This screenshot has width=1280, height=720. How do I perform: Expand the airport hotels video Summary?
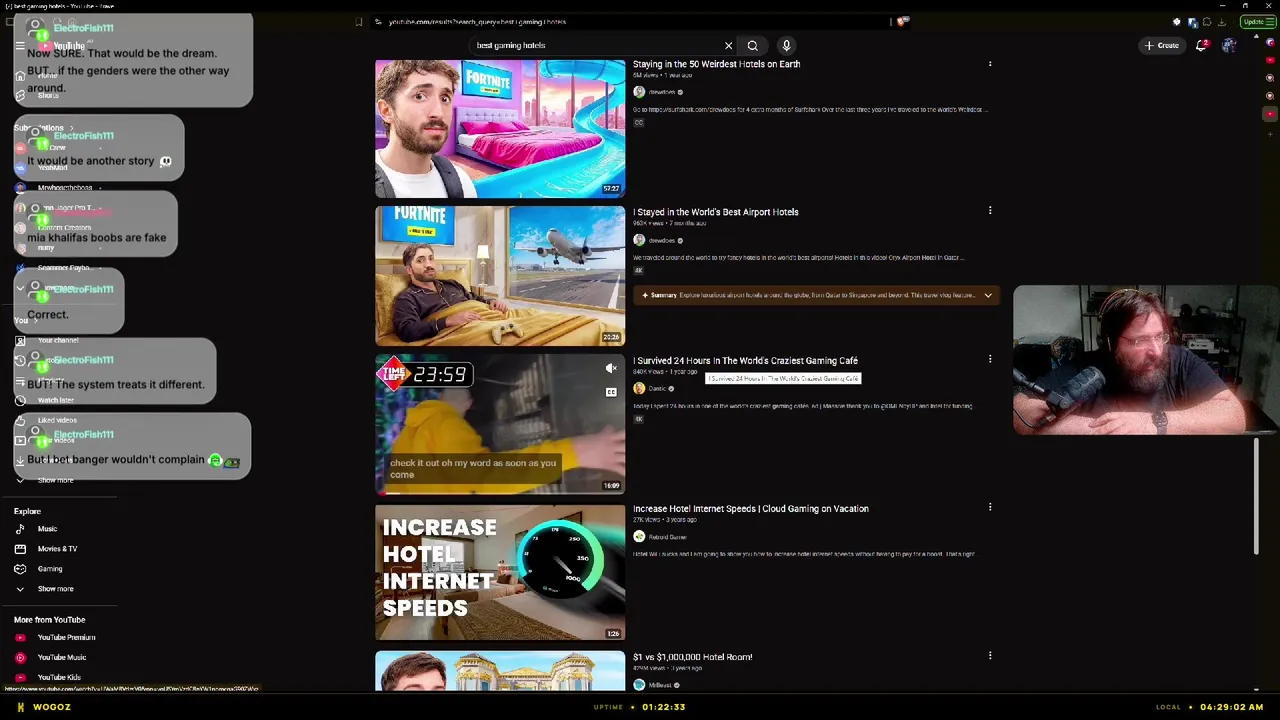[x=988, y=295]
